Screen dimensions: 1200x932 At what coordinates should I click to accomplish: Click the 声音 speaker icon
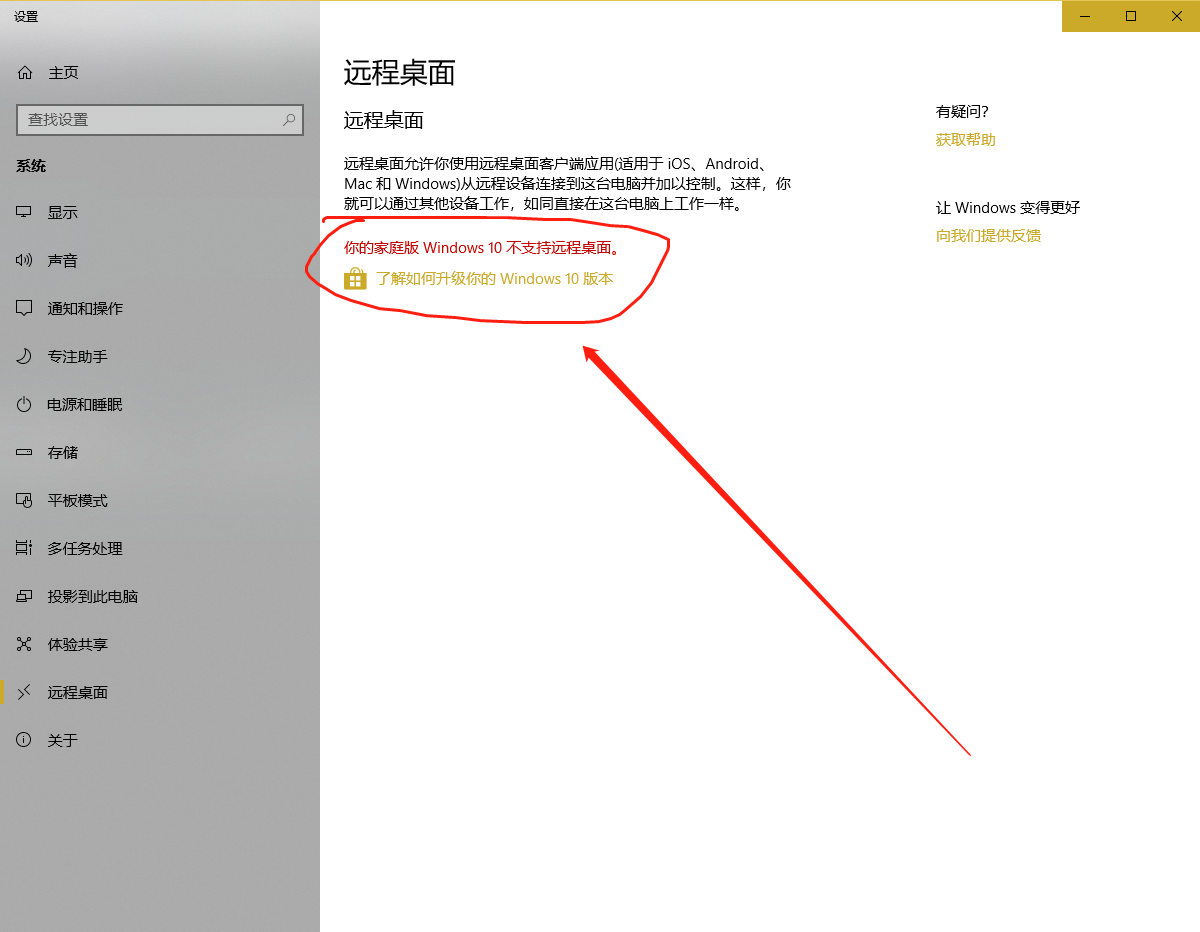(25, 261)
